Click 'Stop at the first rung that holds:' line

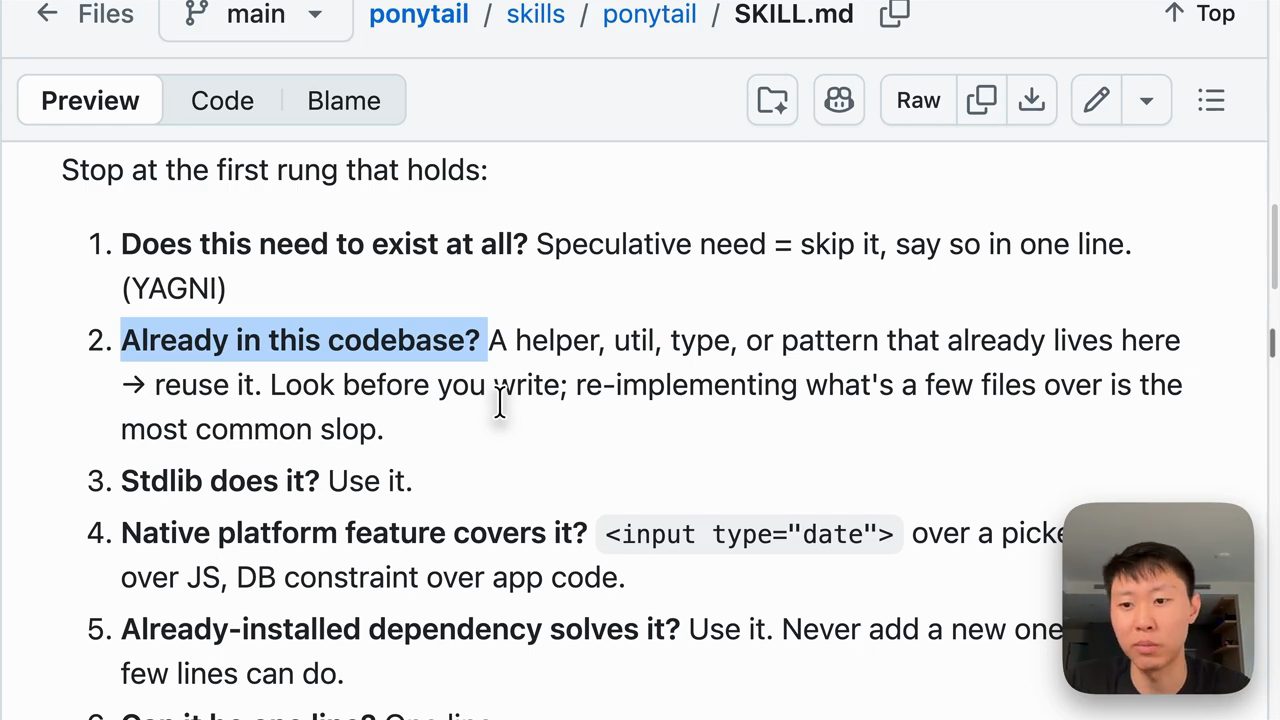[275, 170]
